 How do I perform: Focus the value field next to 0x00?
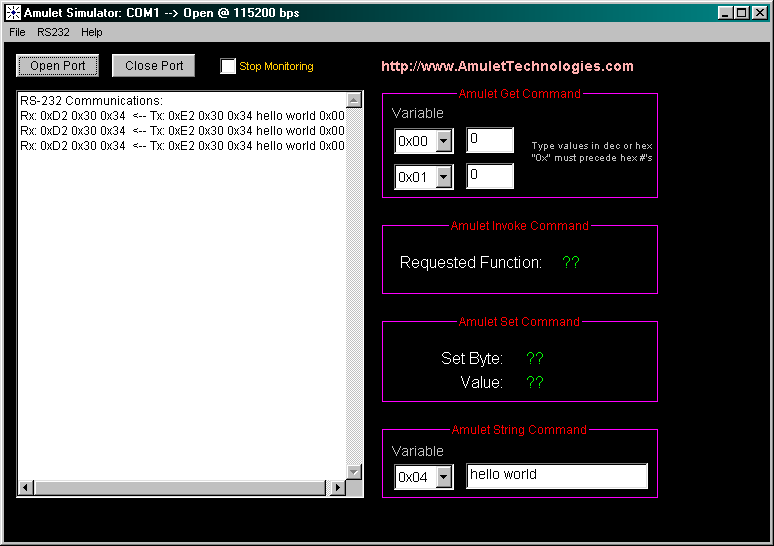click(490, 140)
